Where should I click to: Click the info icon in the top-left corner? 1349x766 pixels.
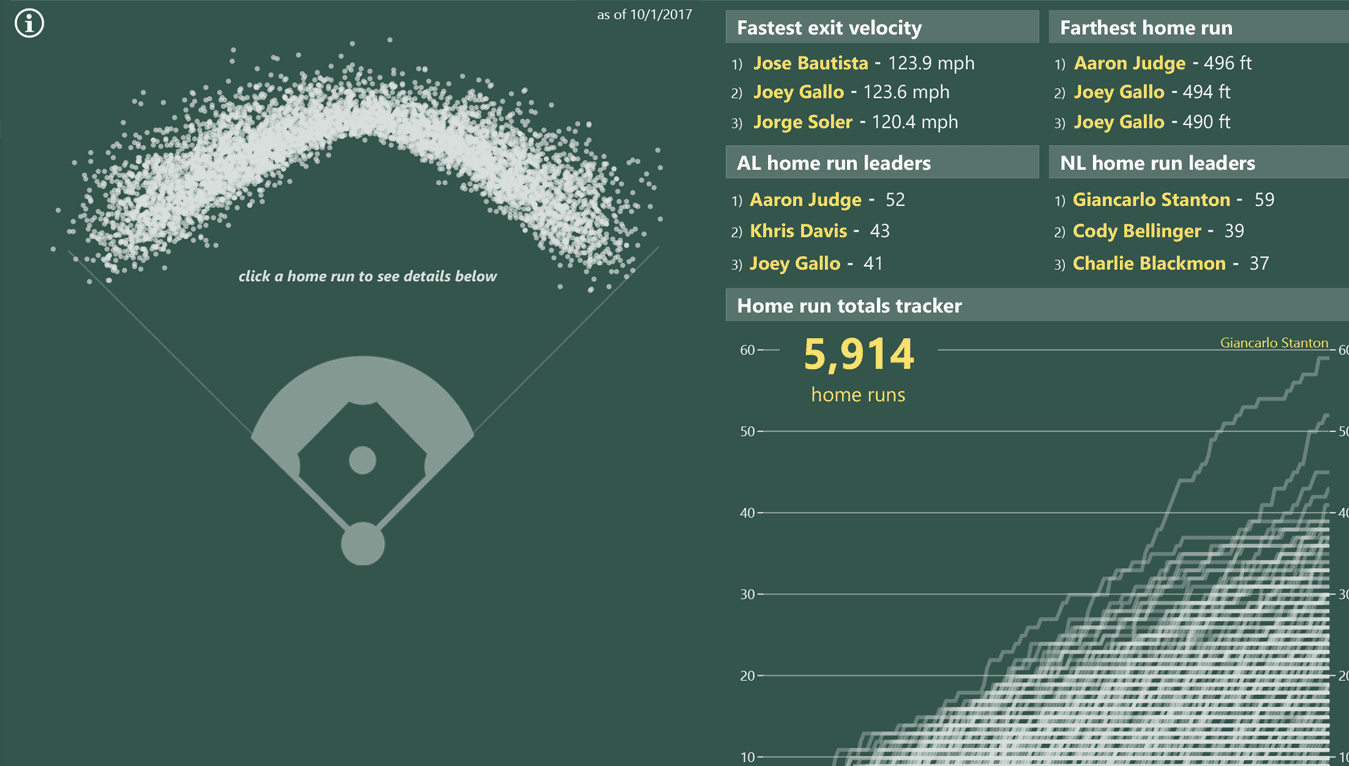(29, 23)
